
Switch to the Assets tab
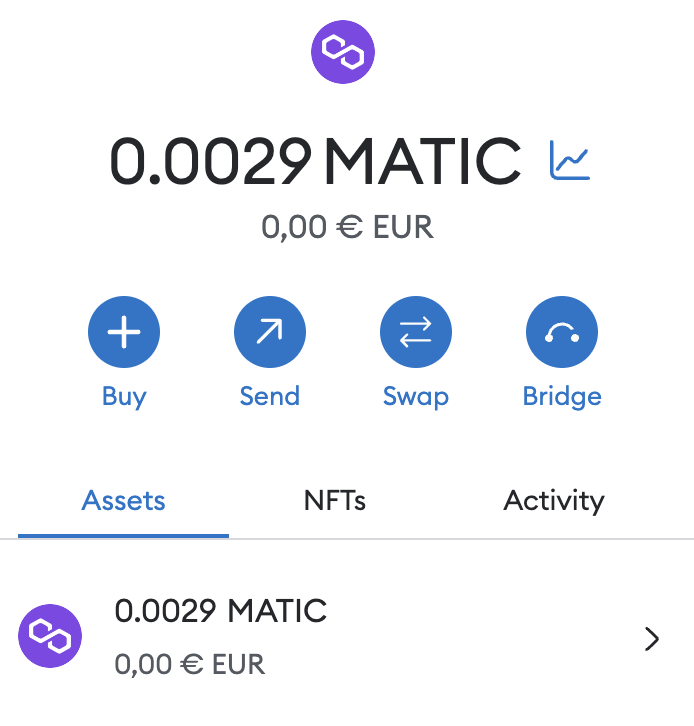point(123,500)
